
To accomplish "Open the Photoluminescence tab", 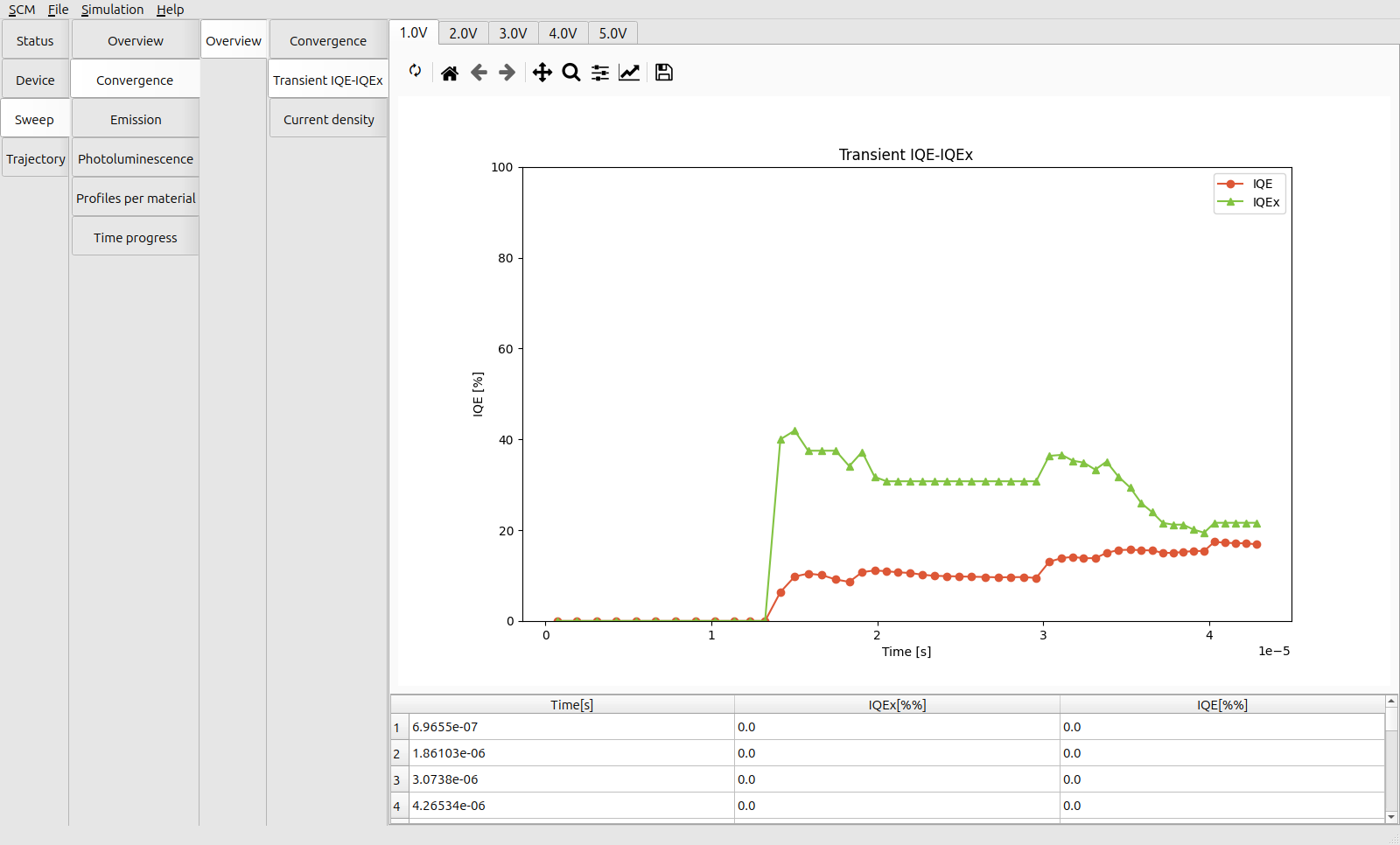I will [x=136, y=159].
